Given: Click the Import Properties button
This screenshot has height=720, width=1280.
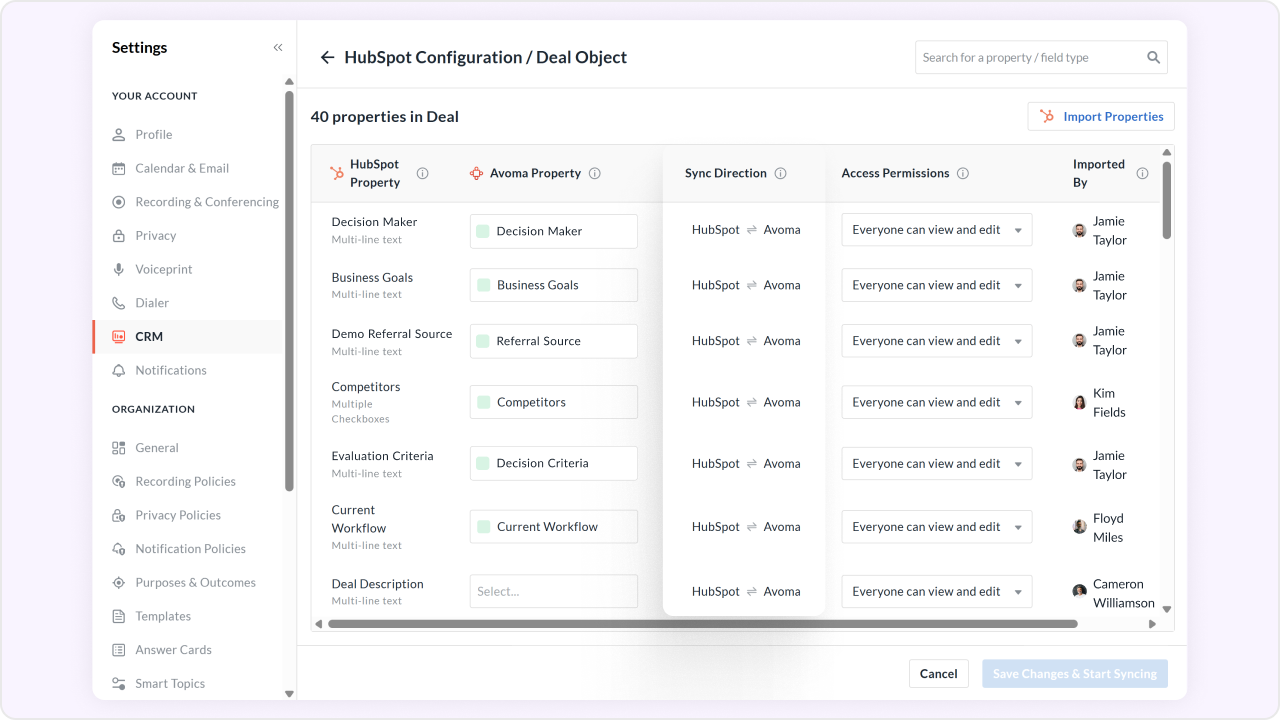Looking at the screenshot, I should pyautogui.click(x=1101, y=116).
